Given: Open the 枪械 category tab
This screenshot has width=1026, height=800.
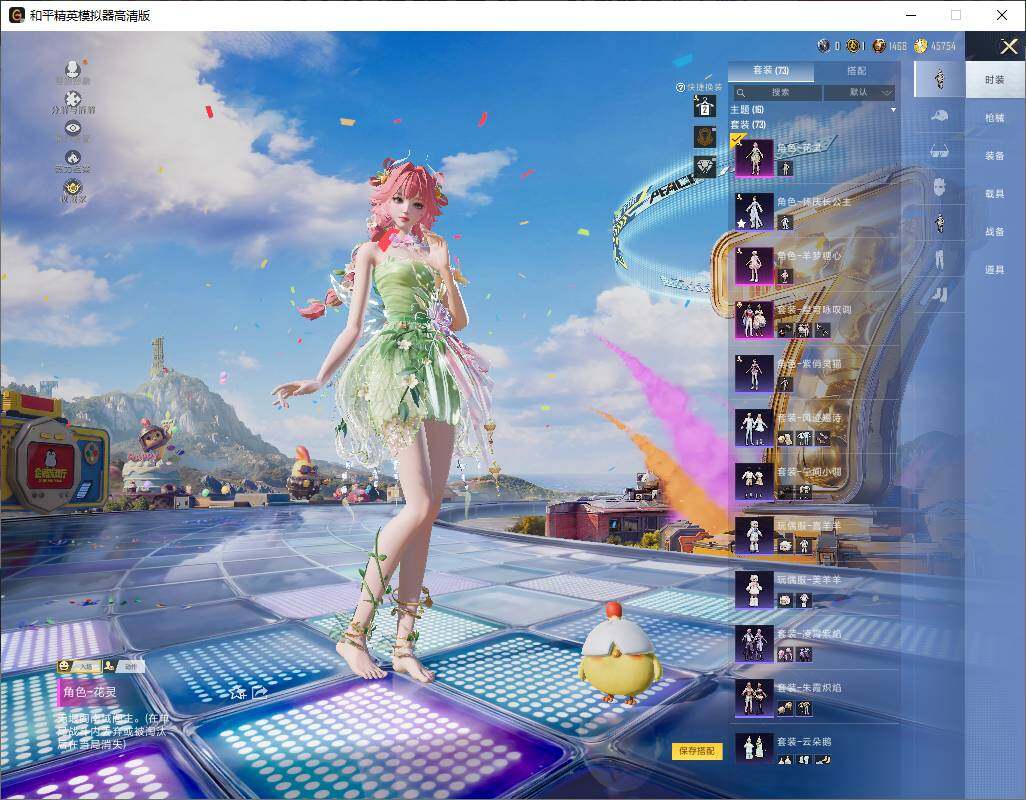Looking at the screenshot, I should pyautogui.click(x=994, y=118).
